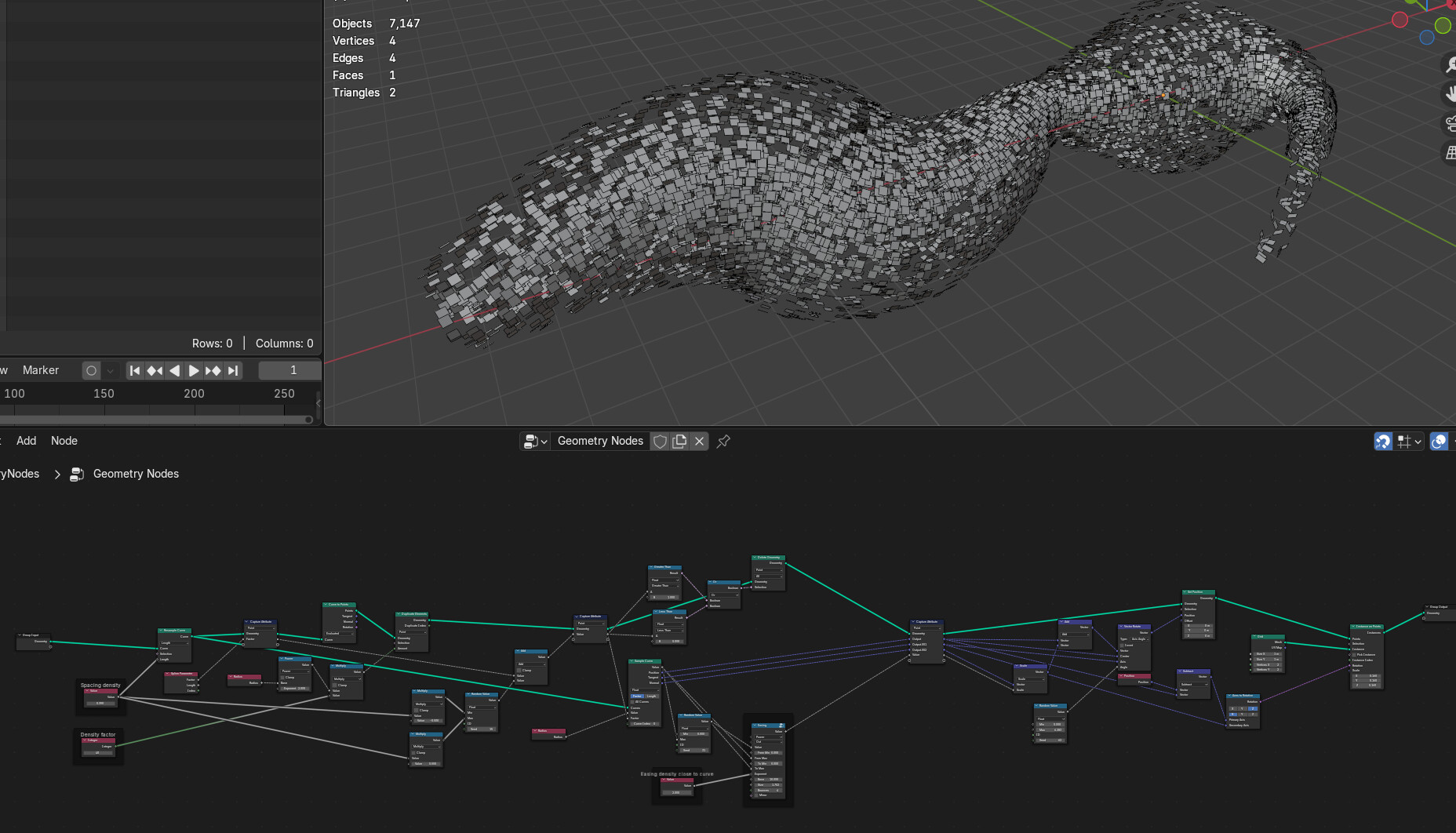This screenshot has height=833, width=1456.
Task: Open the Marker menu in timeline
Action: coord(41,370)
